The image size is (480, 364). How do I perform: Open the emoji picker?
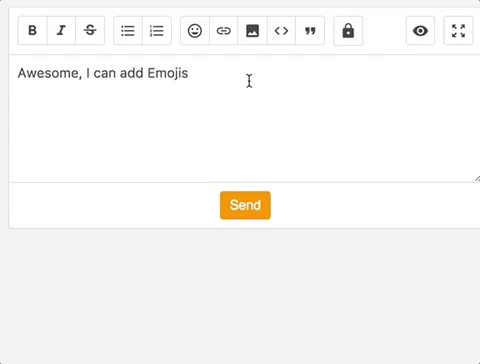(x=195, y=31)
